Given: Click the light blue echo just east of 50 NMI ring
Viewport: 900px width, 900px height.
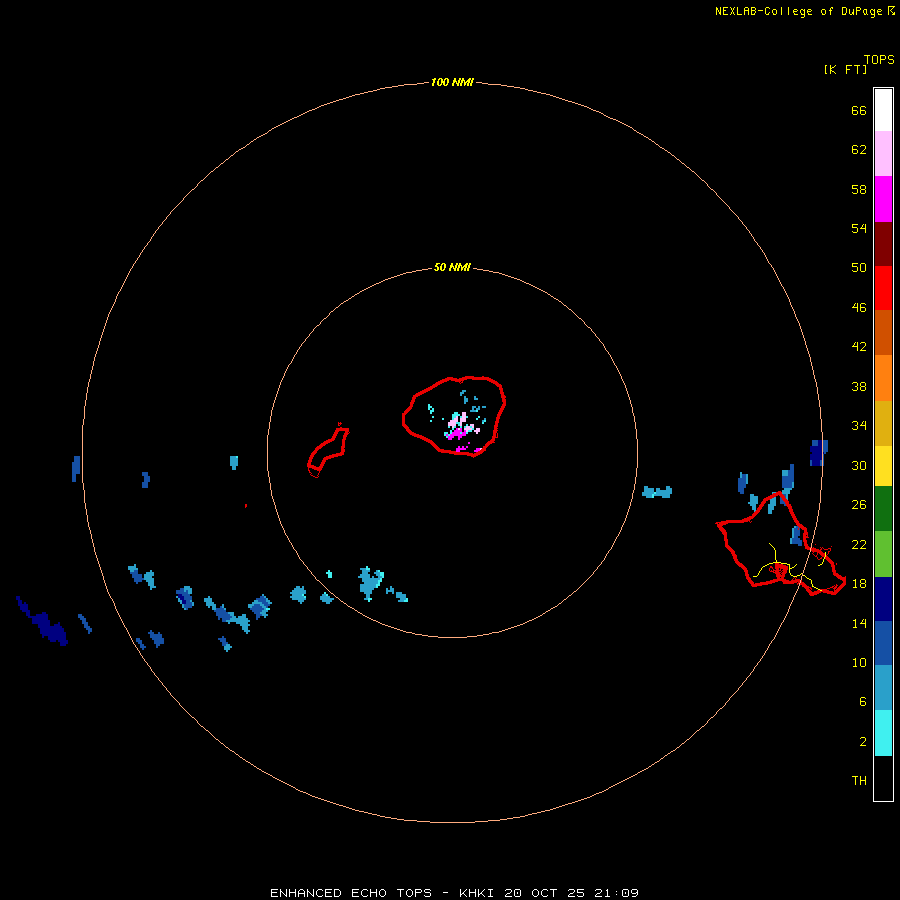Looking at the screenshot, I should (x=657, y=492).
